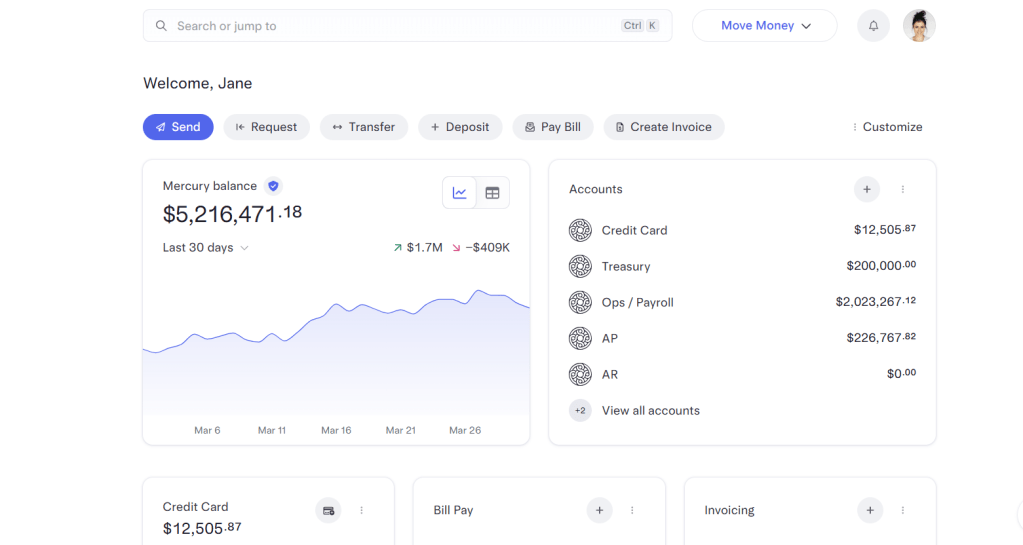Image resolution: width=1023 pixels, height=545 pixels.
Task: Create new invoice with Invoicing plus icon
Action: [x=870, y=510]
